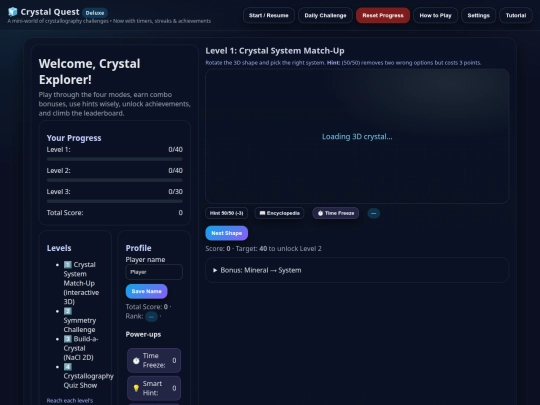This screenshot has width=540, height=405.
Task: Click the number 1 badge in Levels list
Action: click(x=68, y=264)
